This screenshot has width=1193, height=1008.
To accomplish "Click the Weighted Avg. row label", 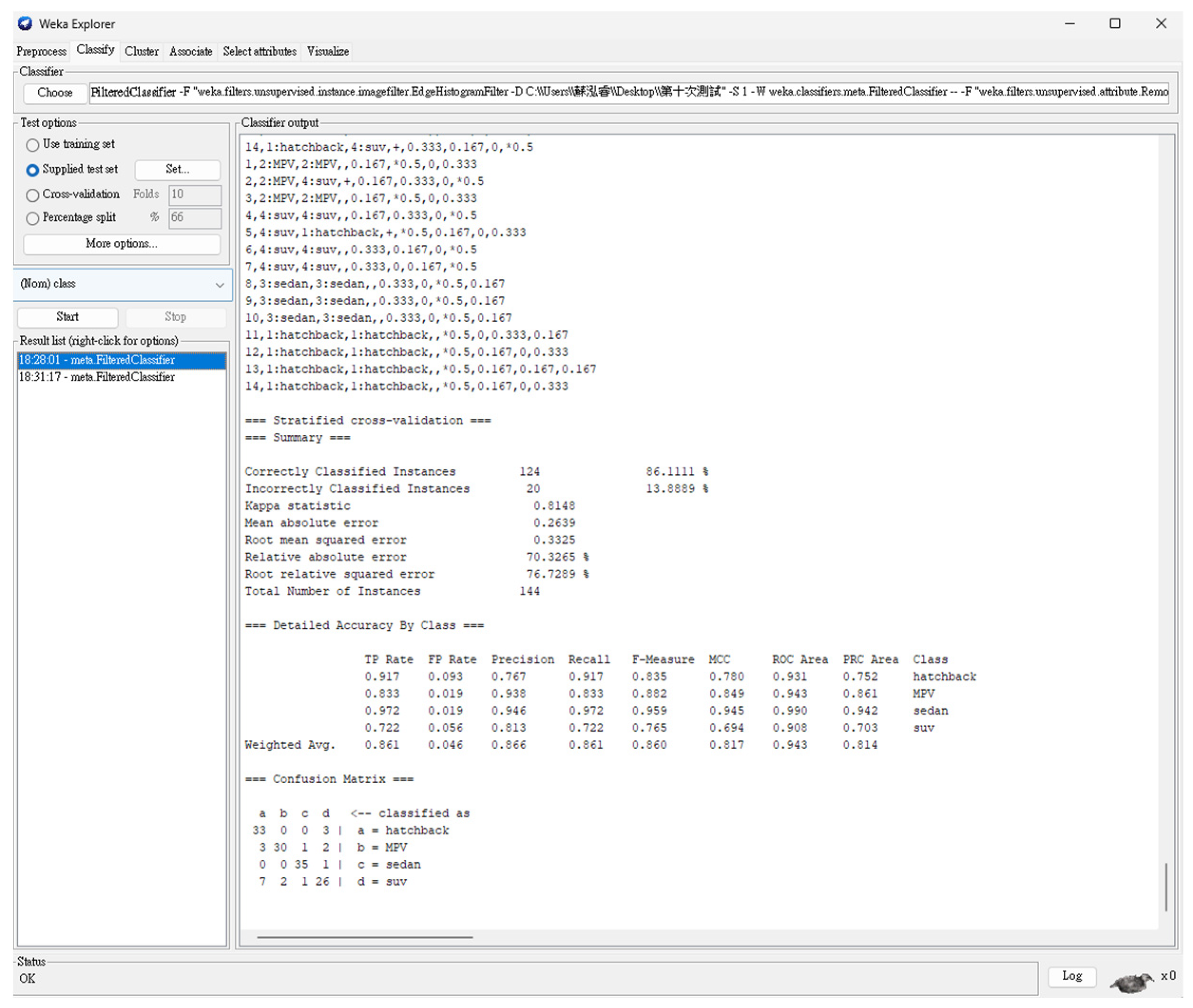I will click(290, 745).
